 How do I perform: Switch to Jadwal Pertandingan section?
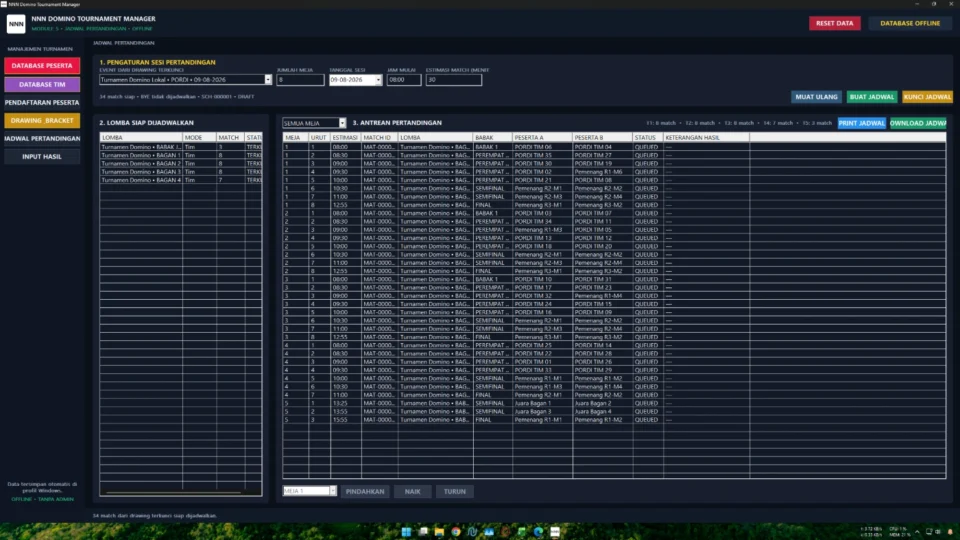click(42, 138)
